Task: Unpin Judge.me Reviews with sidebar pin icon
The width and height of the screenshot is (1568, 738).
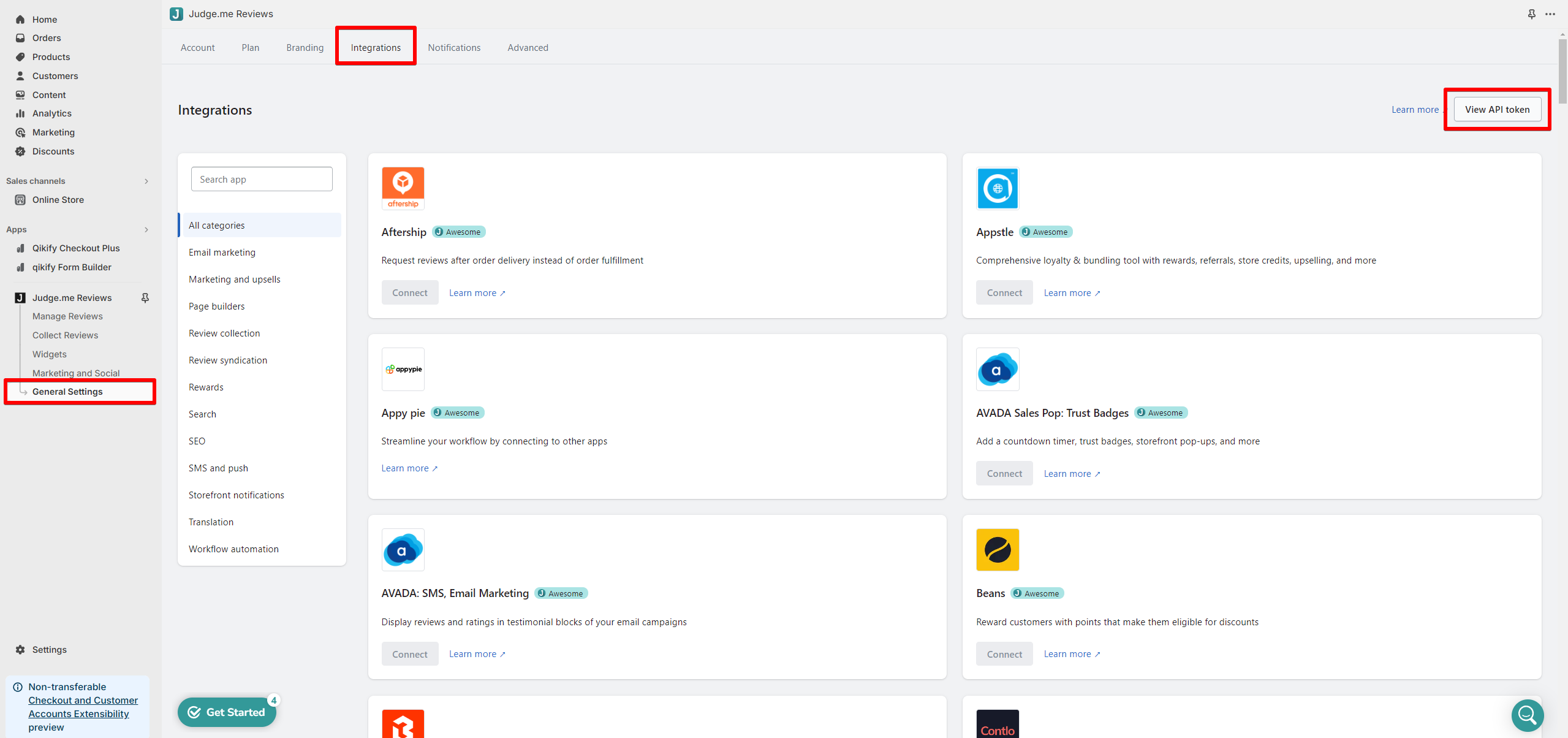Action: pyautogui.click(x=145, y=298)
